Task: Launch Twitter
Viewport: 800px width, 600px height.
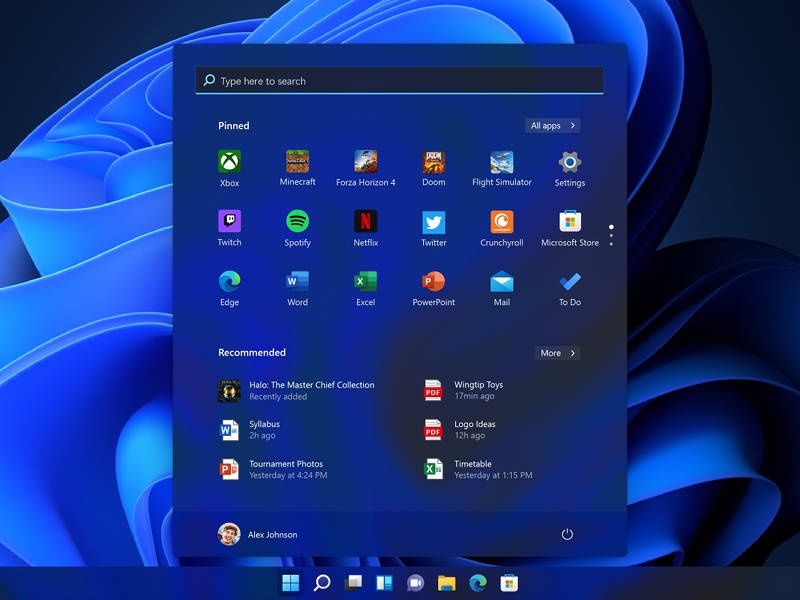Action: pyautogui.click(x=434, y=228)
